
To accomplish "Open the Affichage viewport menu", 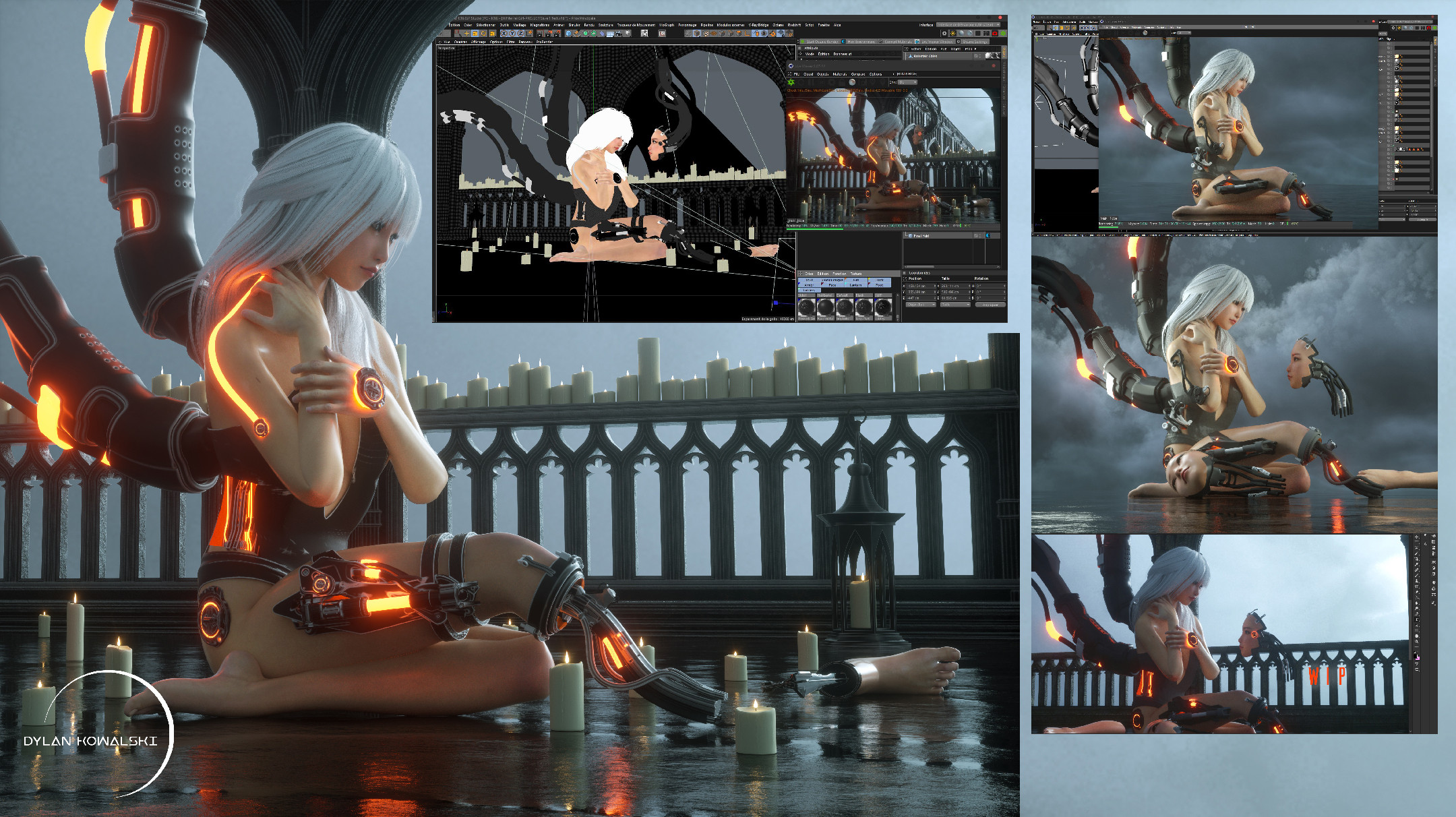I will click(x=479, y=42).
